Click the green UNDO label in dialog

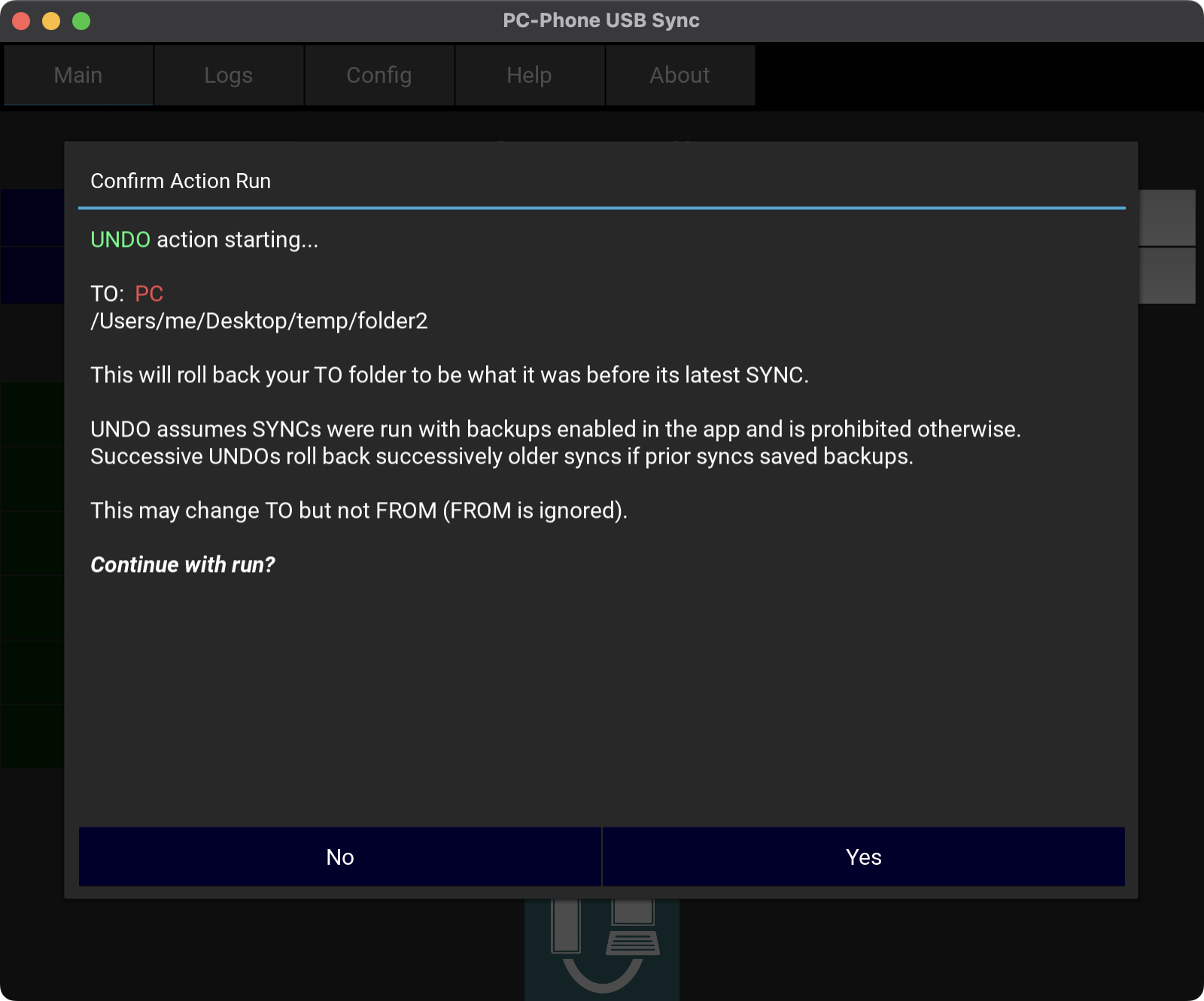[120, 240]
